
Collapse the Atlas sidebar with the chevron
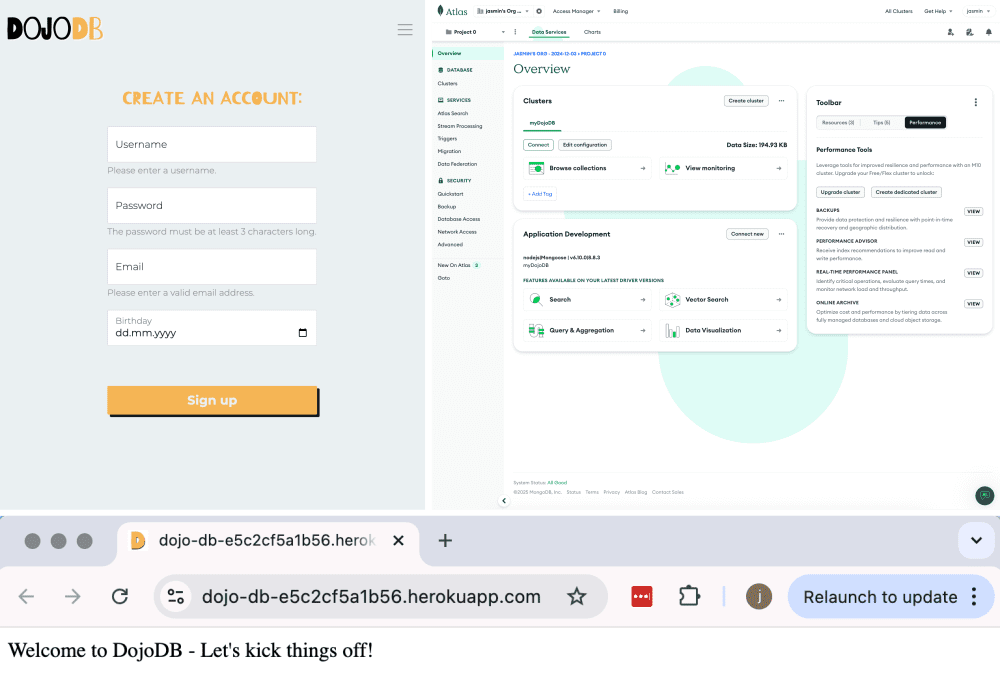504,501
